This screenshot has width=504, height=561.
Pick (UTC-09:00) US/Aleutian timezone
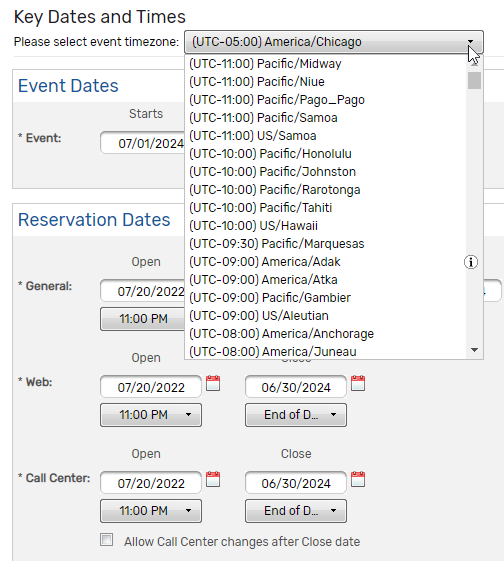(326, 316)
